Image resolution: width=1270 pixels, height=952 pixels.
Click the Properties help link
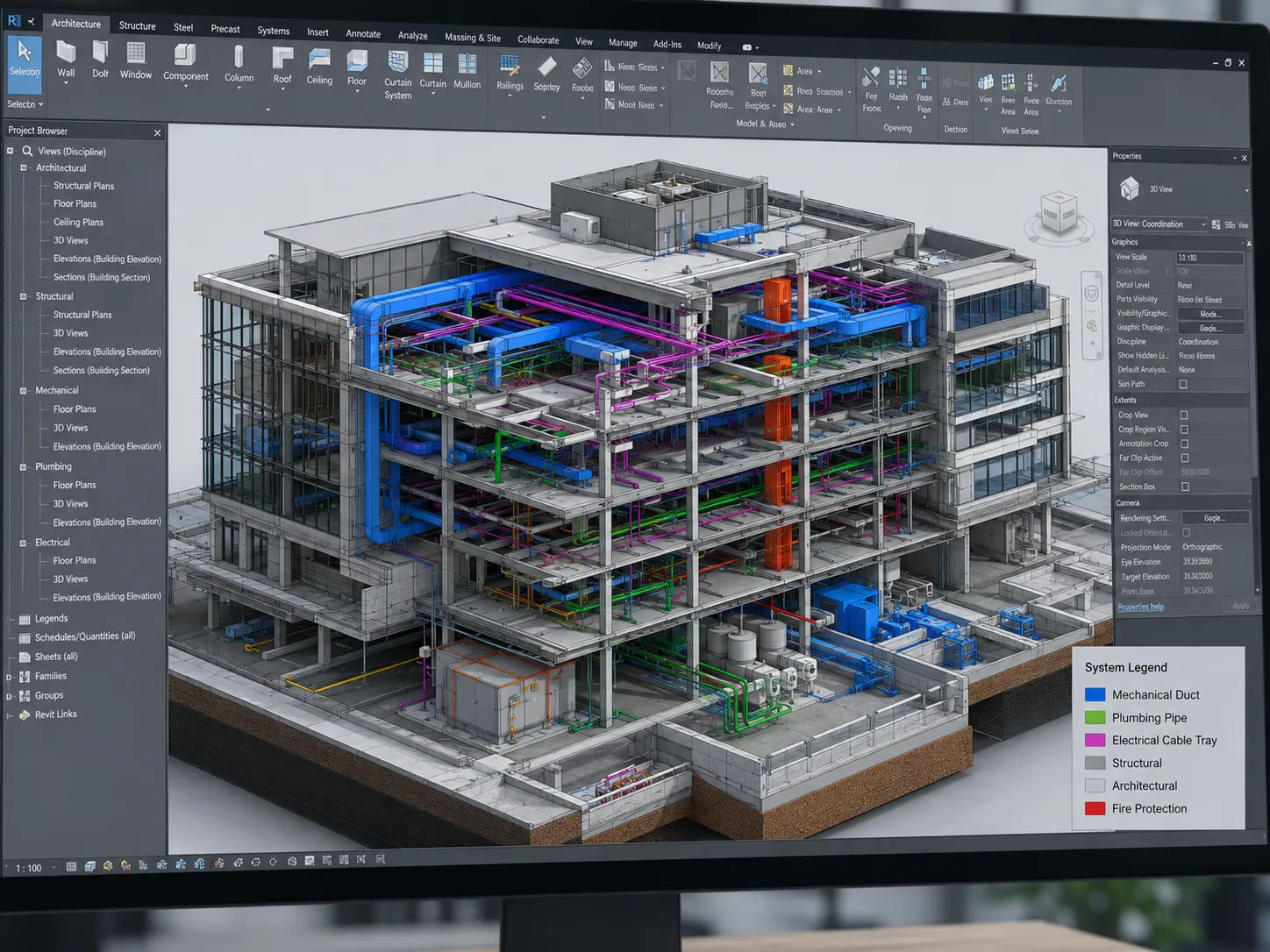(1141, 607)
